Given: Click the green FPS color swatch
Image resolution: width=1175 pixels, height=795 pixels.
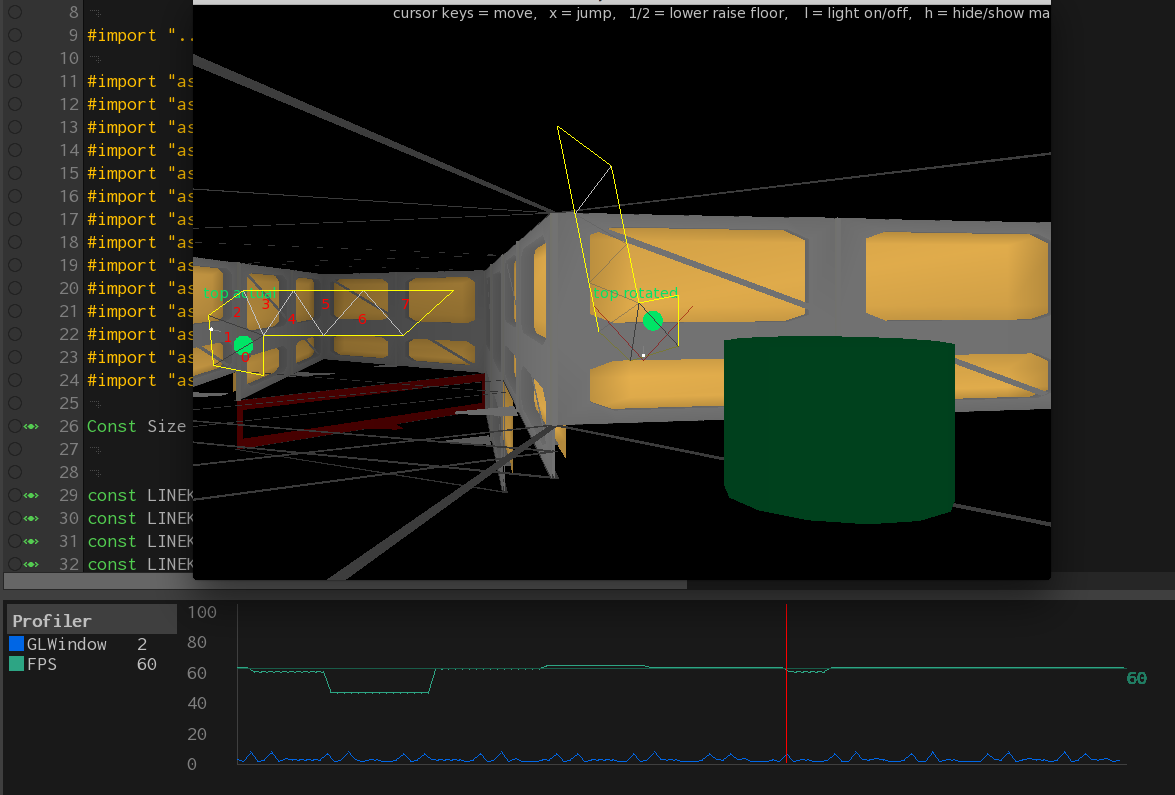Looking at the screenshot, I should pos(16,664).
